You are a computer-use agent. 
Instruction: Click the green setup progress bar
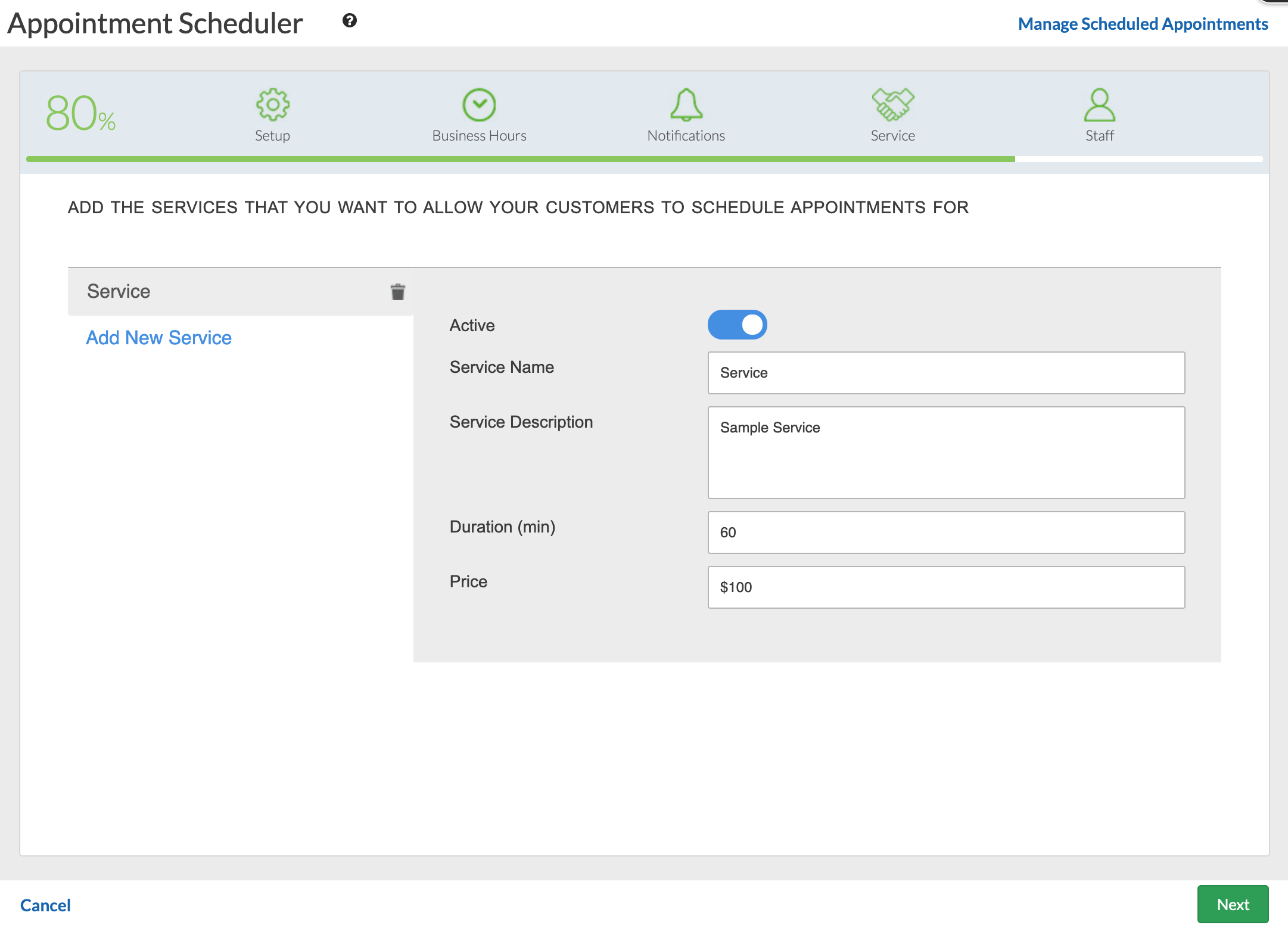[x=519, y=159]
